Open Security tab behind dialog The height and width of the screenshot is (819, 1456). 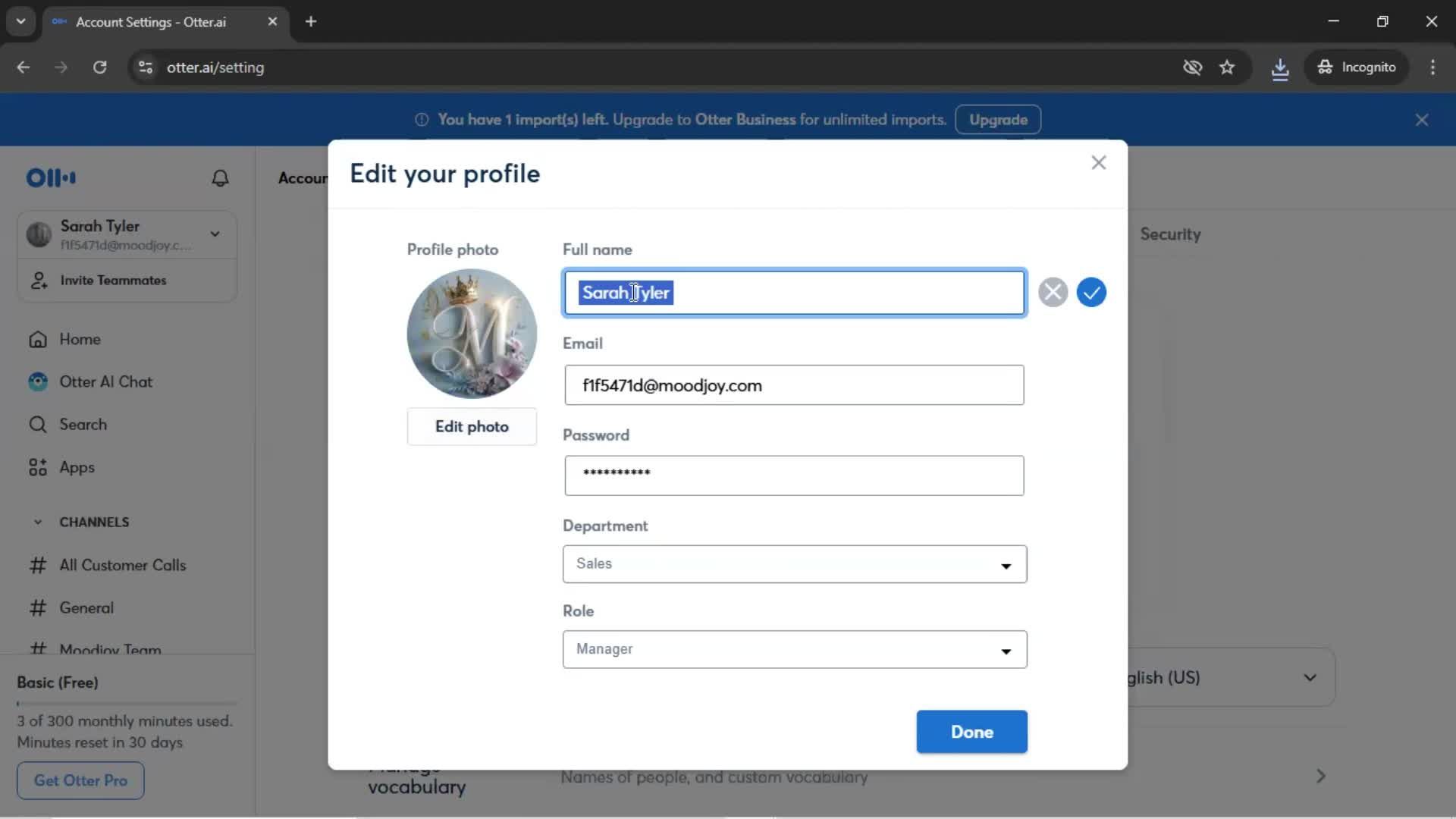click(1170, 234)
